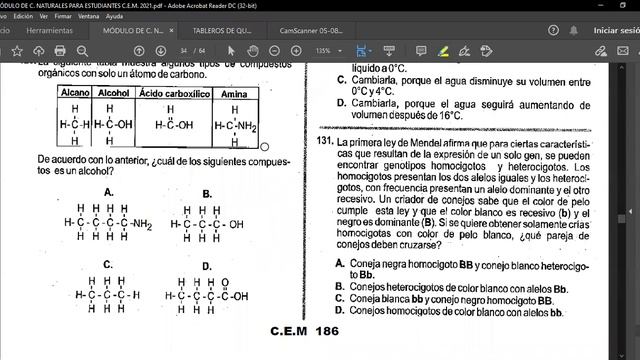Open the Ver menu
The image size is (640, 360).
(44, 16)
